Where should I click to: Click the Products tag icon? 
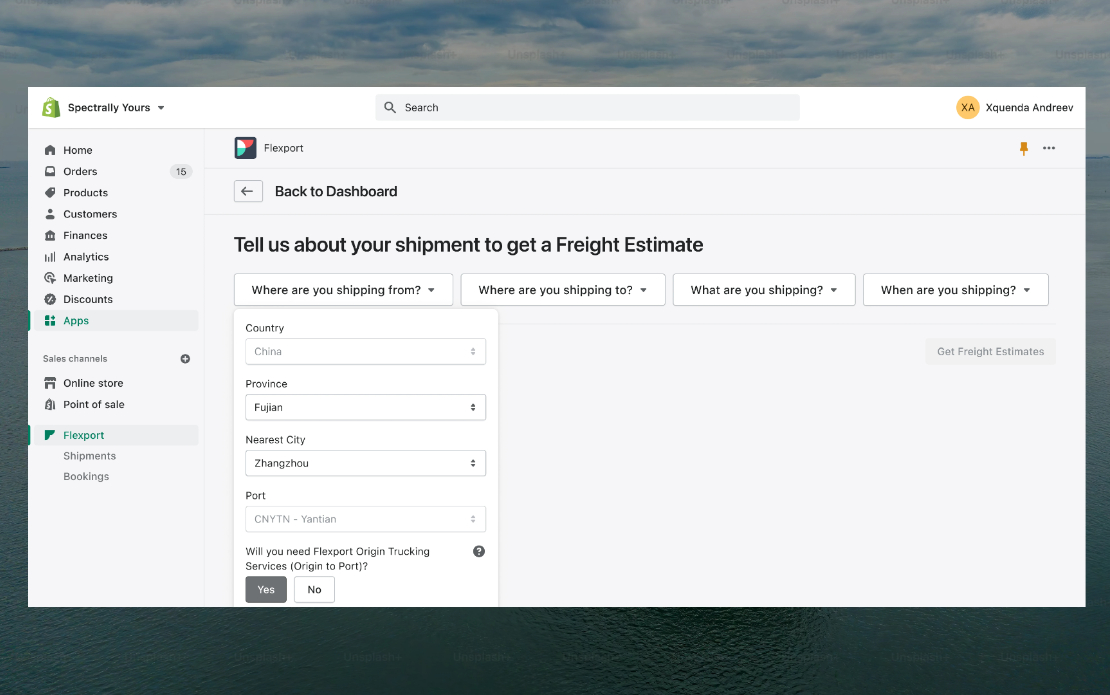point(50,193)
